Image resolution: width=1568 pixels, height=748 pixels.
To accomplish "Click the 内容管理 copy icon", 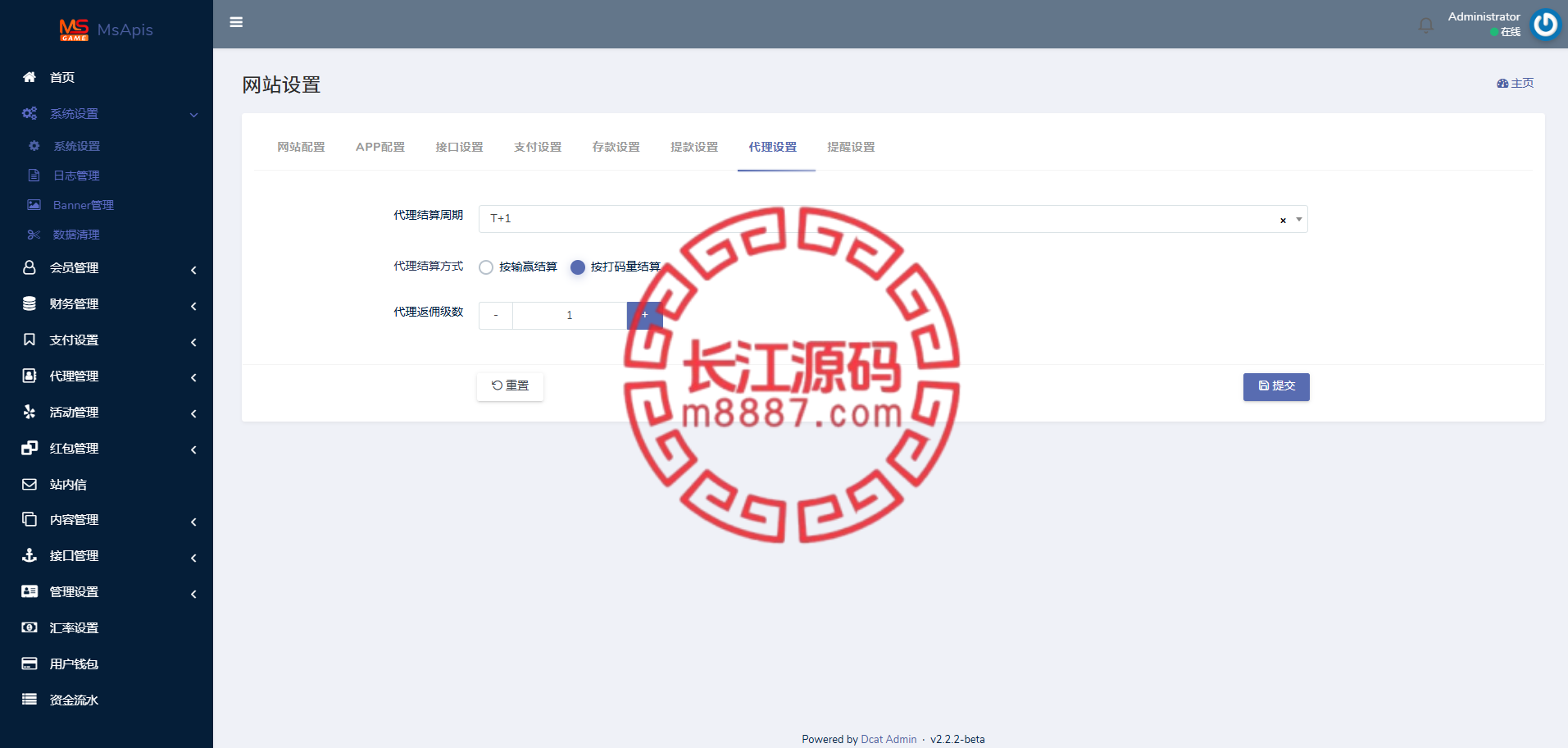I will 30,519.
